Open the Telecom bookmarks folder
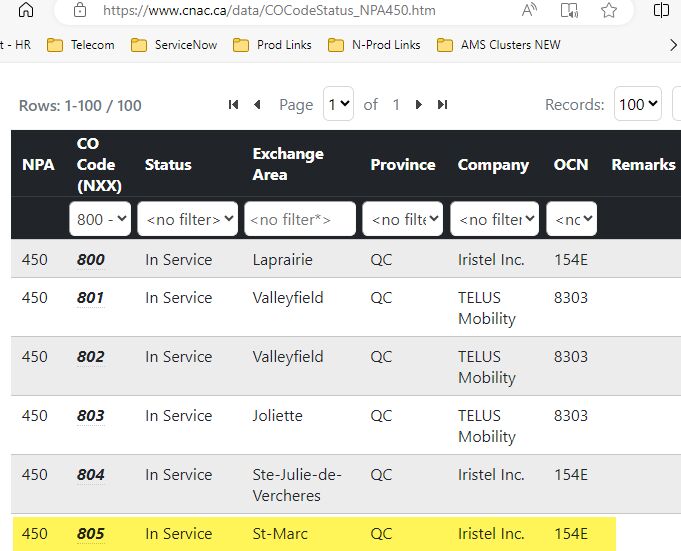681x551 pixels. [81, 45]
